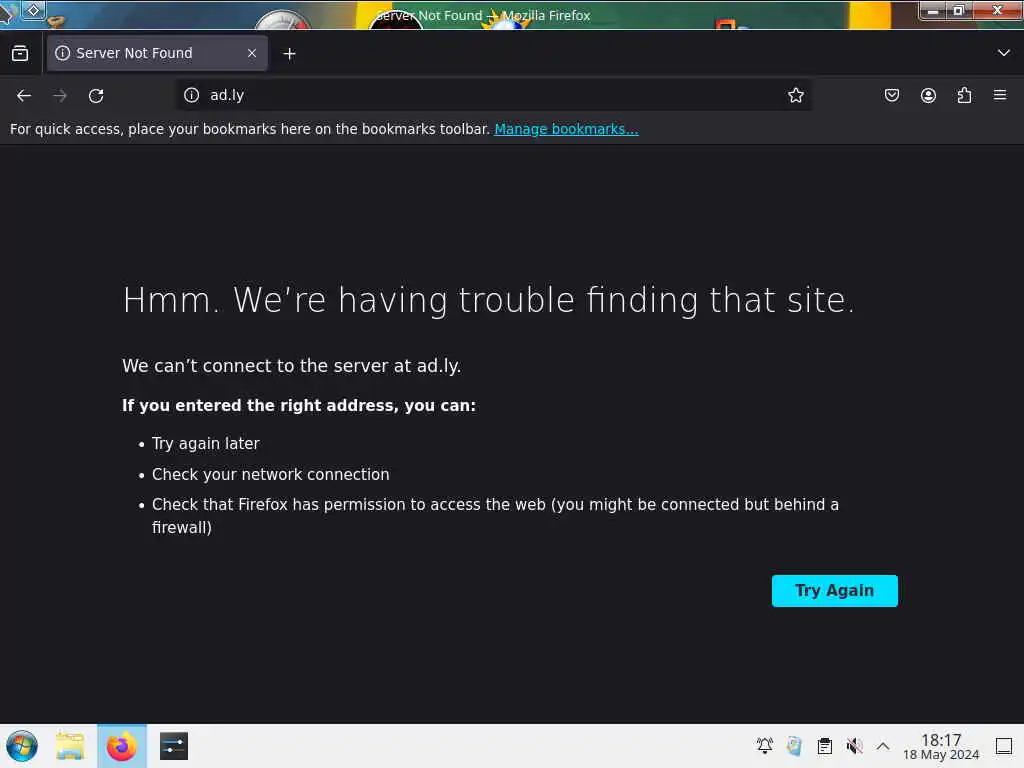Minimize the Firefox window
1024x768 pixels.
(933, 11)
